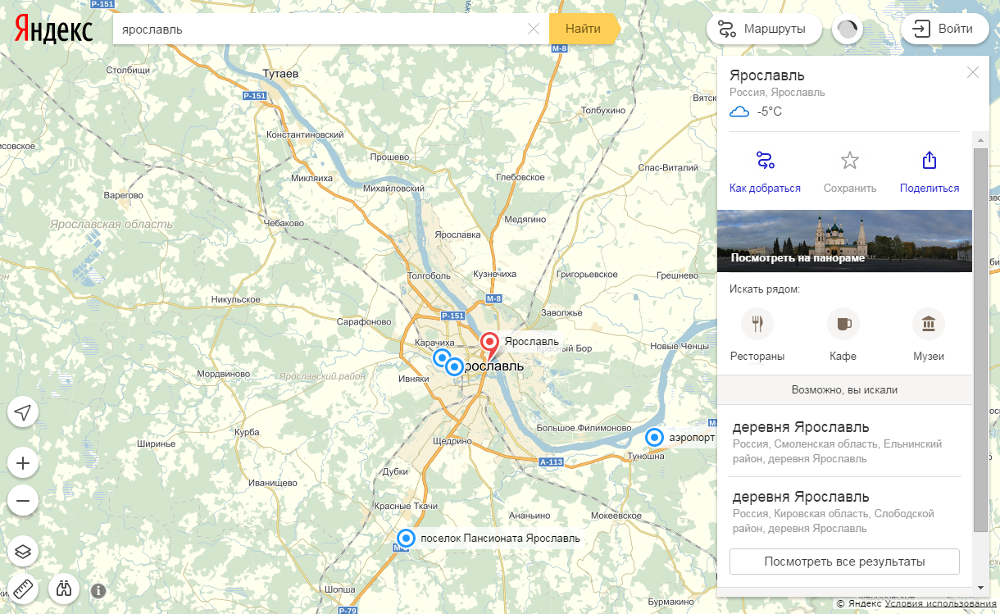Open the binoculars panoramas tool

coord(64,589)
